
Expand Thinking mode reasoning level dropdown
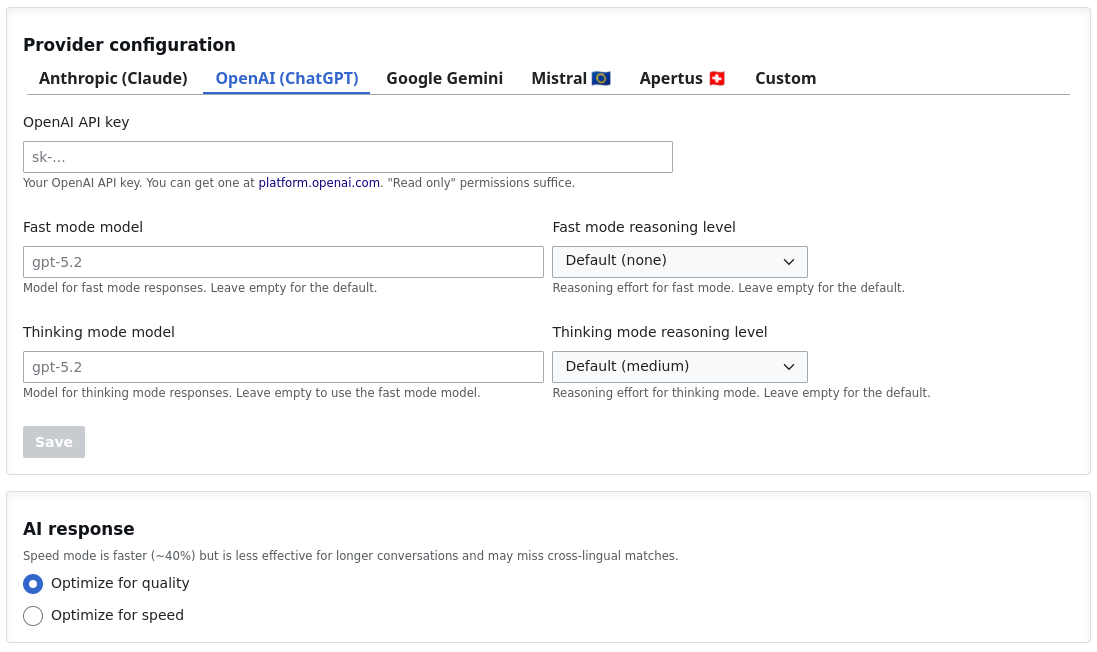click(680, 367)
